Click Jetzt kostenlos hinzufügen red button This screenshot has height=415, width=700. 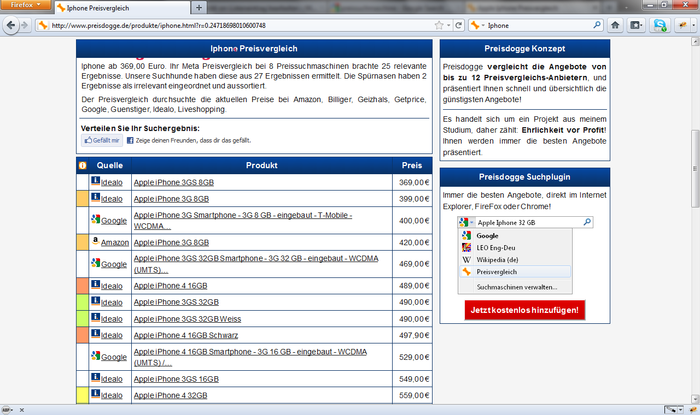525,310
